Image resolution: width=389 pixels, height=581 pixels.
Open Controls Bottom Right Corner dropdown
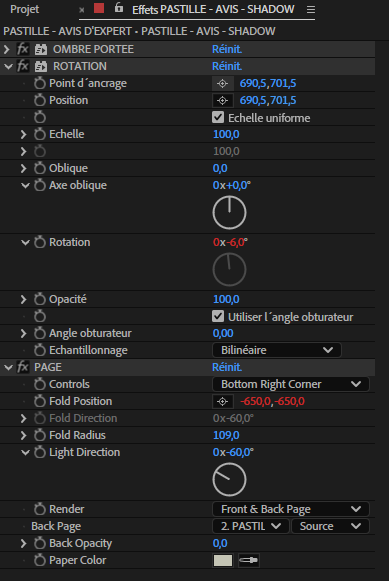click(x=291, y=384)
